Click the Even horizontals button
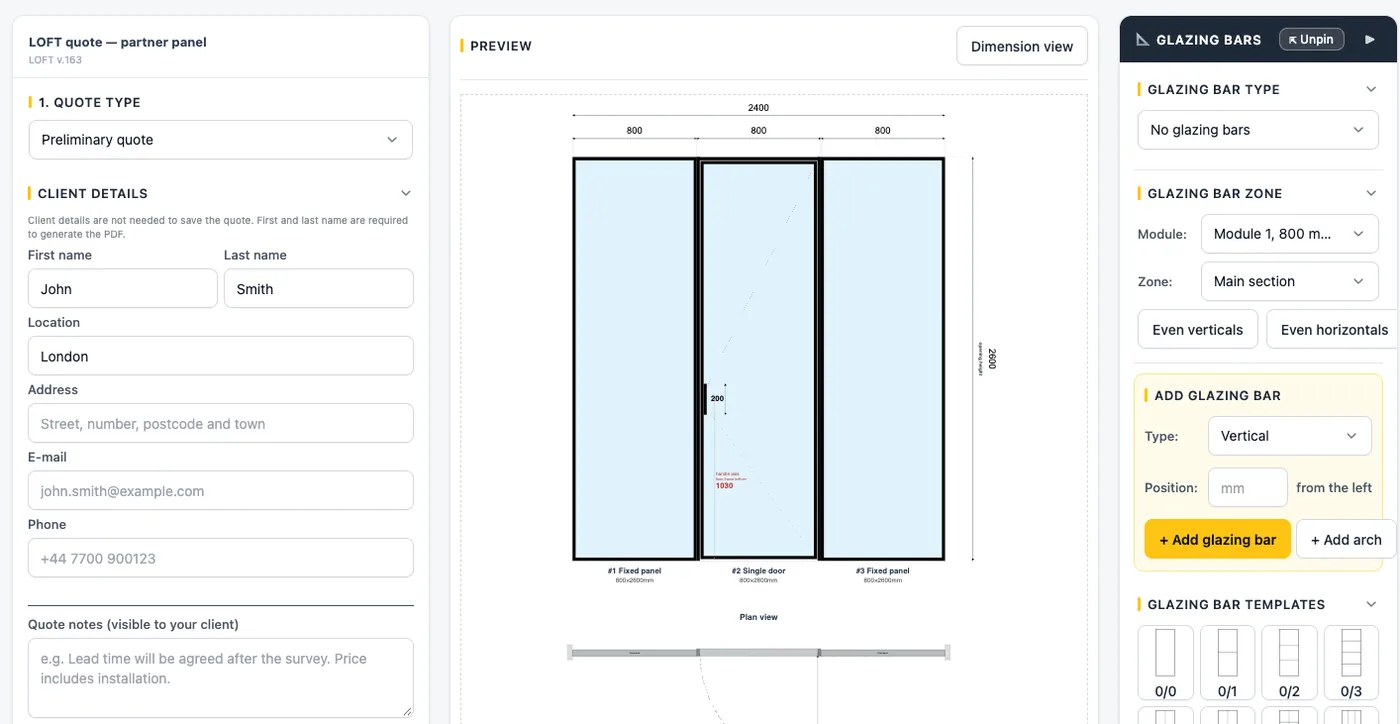Screen dimensions: 1400x724 click(x=1334, y=329)
